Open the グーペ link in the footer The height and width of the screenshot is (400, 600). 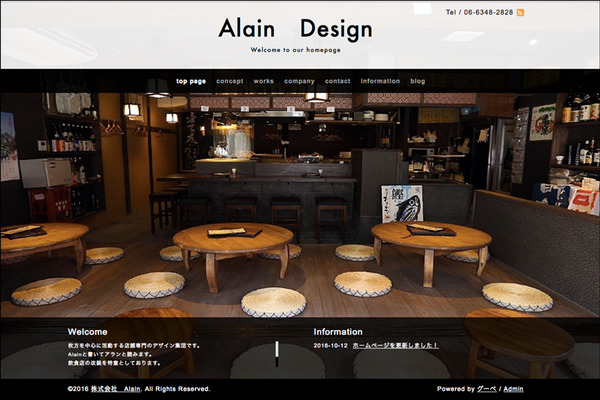coord(487,388)
